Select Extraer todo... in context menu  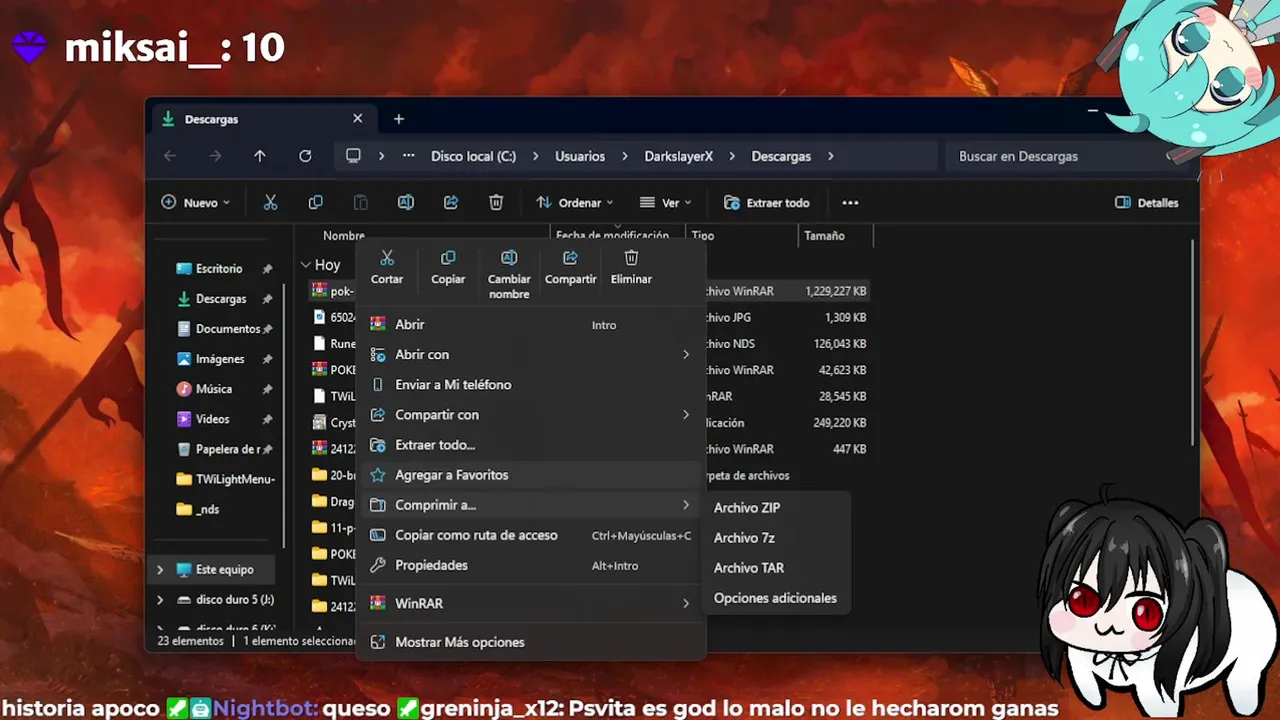[530, 445]
